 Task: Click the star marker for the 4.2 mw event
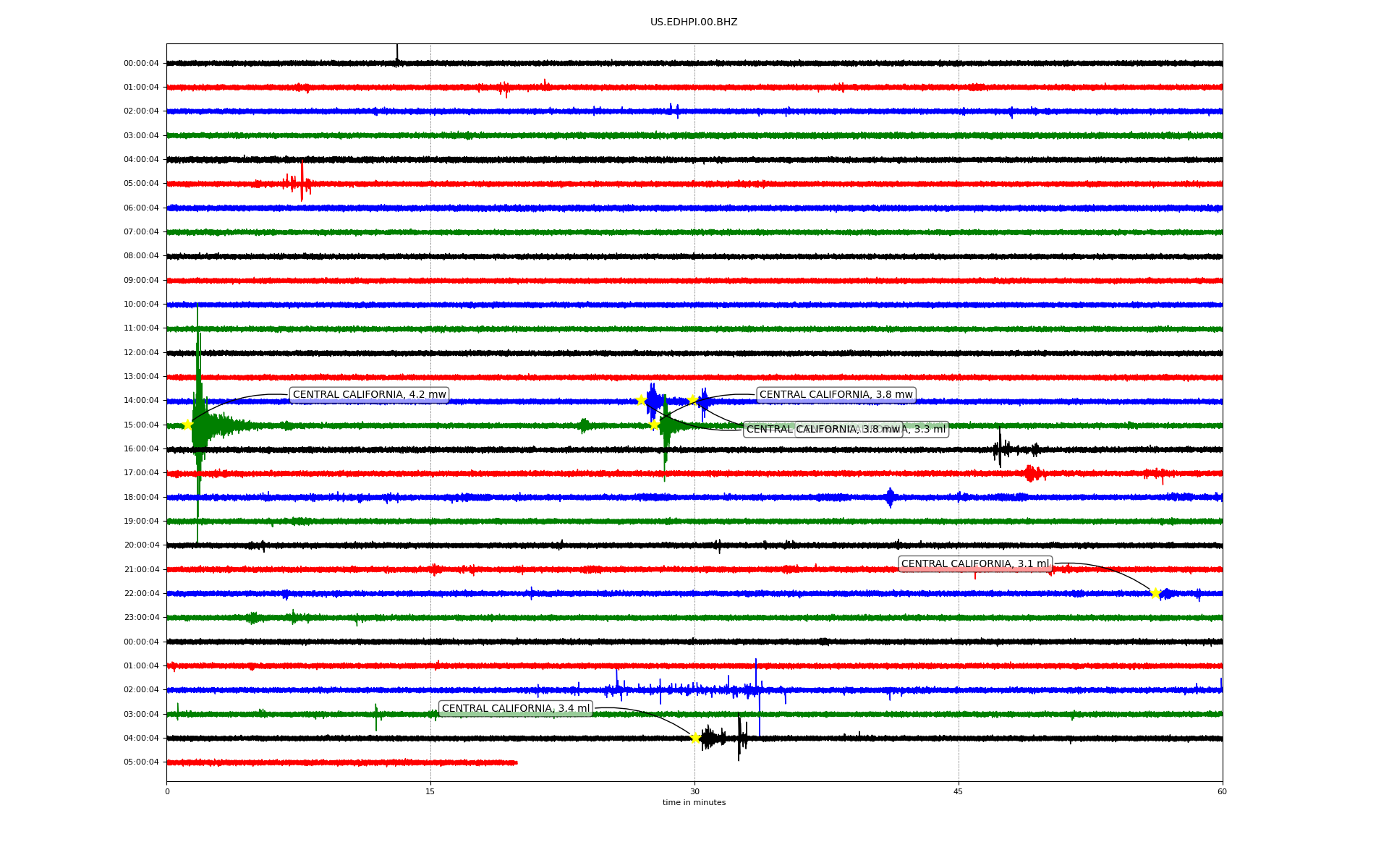click(187, 425)
